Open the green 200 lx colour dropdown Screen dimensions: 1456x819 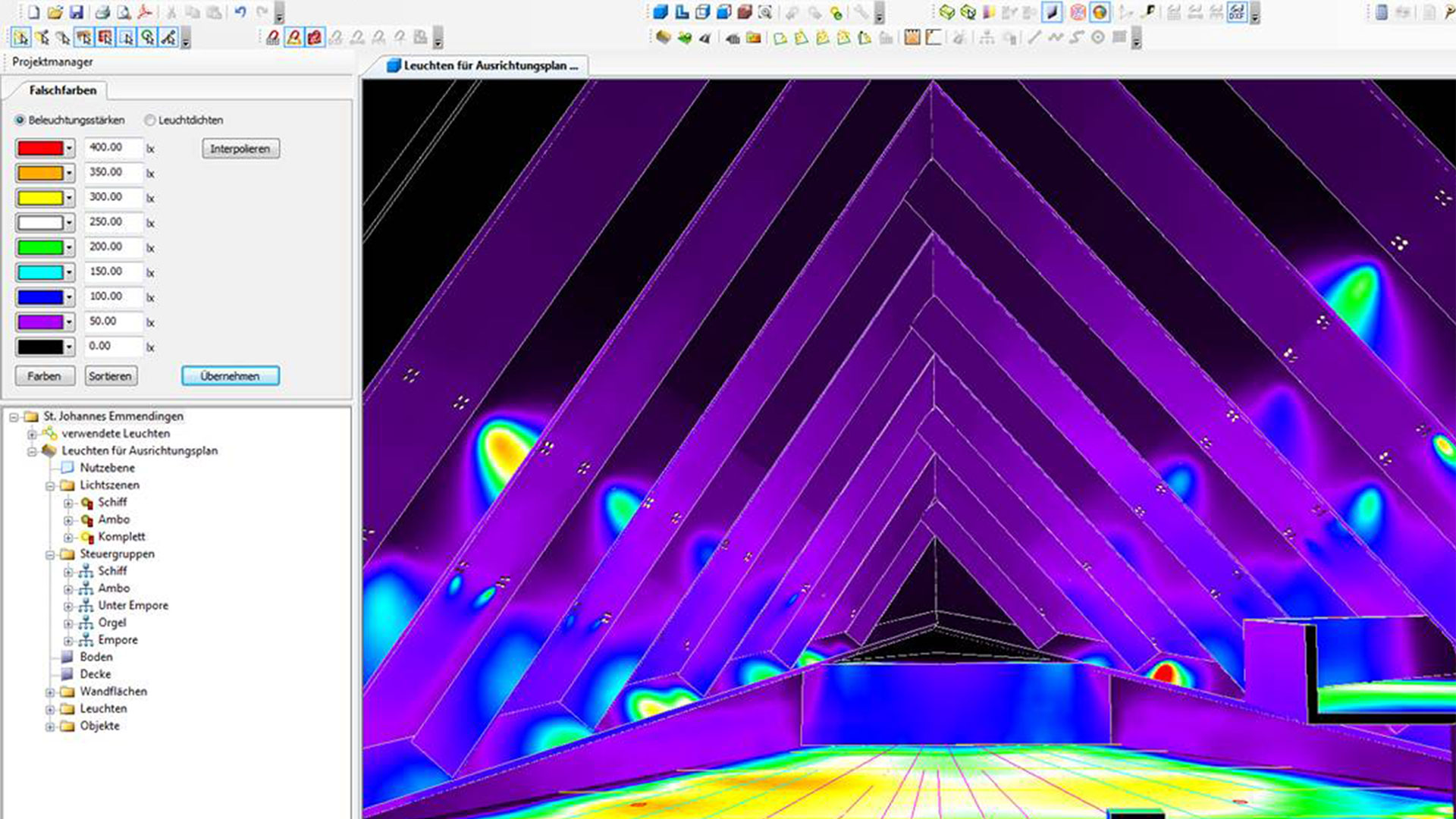(x=69, y=248)
